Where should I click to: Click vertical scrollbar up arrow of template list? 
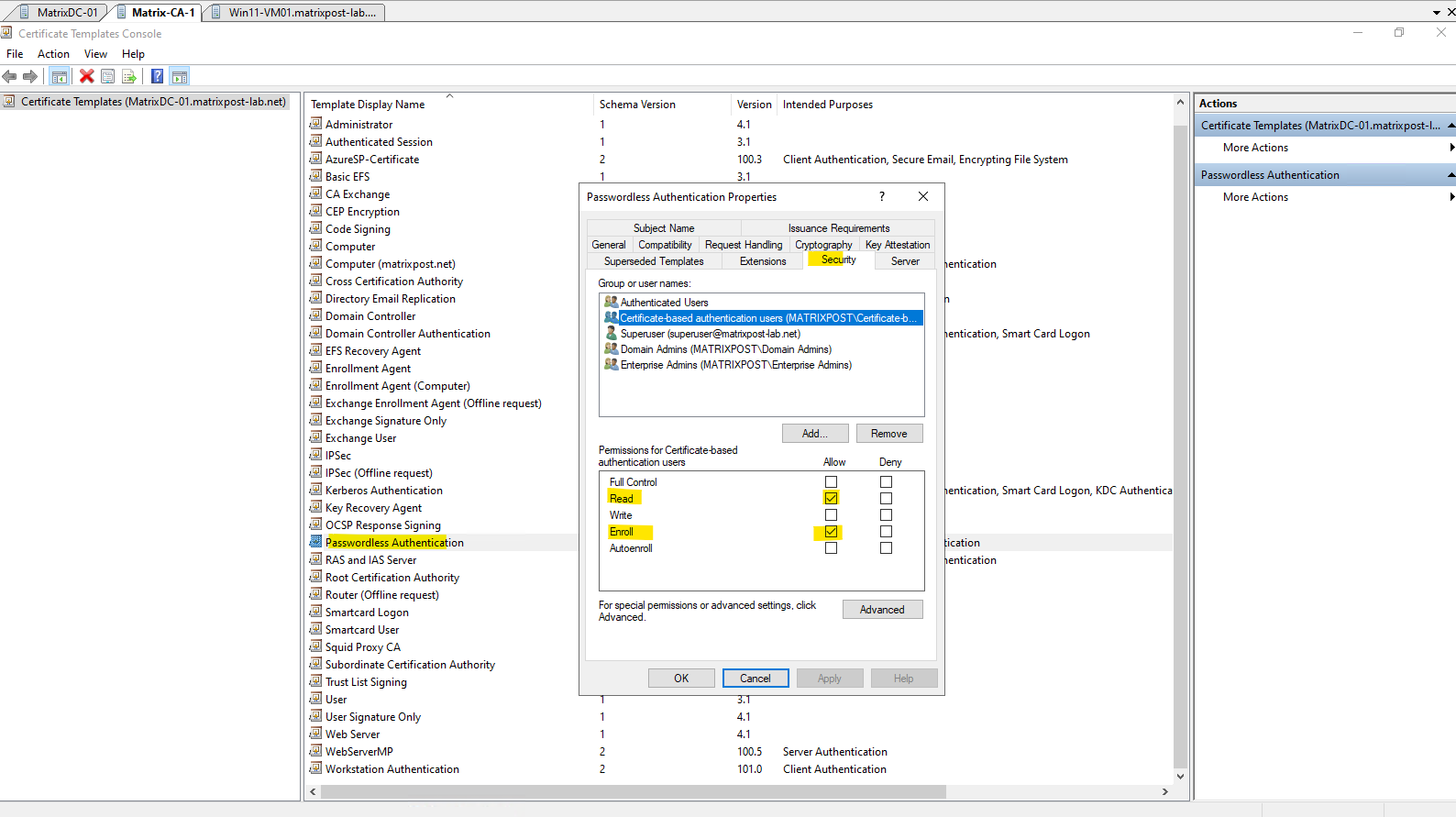pos(1180,102)
